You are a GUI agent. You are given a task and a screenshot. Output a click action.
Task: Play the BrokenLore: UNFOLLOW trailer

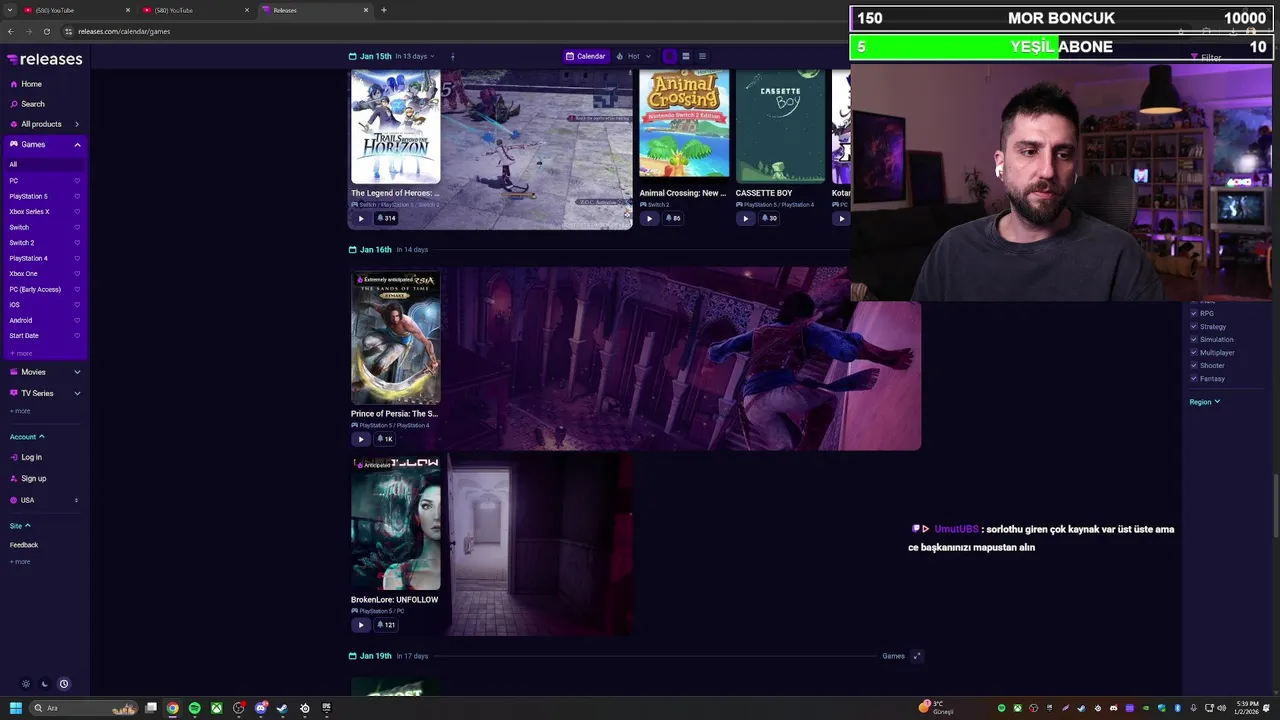coord(361,625)
